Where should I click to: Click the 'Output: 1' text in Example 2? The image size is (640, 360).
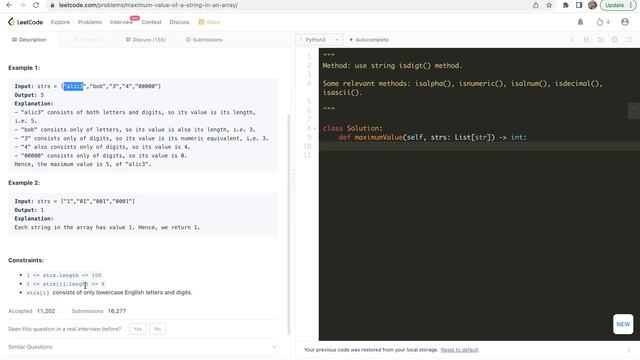[x=29, y=210]
